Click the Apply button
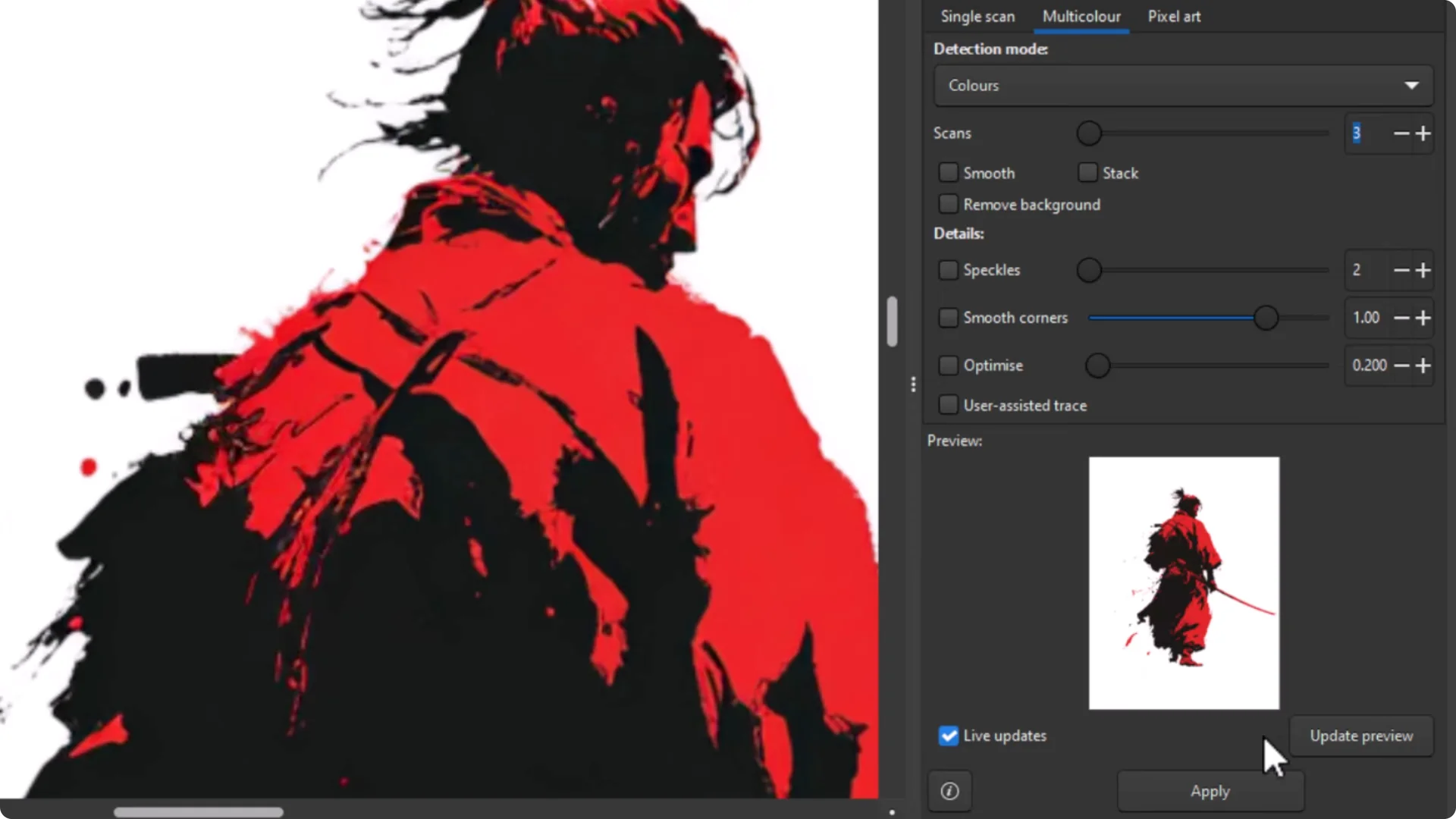This screenshot has height=819, width=1456. (x=1210, y=791)
